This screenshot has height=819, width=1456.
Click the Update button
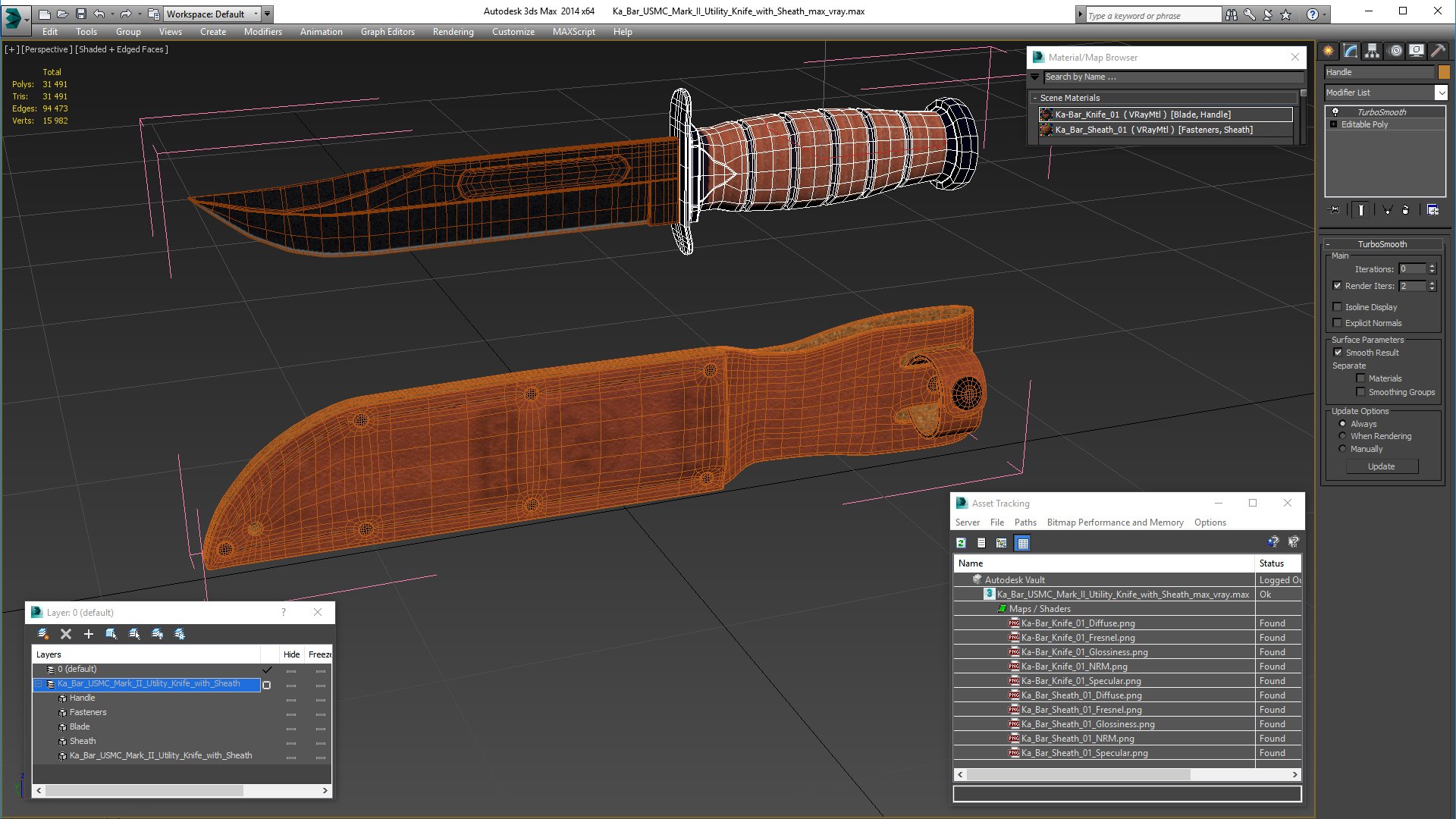coord(1381,466)
